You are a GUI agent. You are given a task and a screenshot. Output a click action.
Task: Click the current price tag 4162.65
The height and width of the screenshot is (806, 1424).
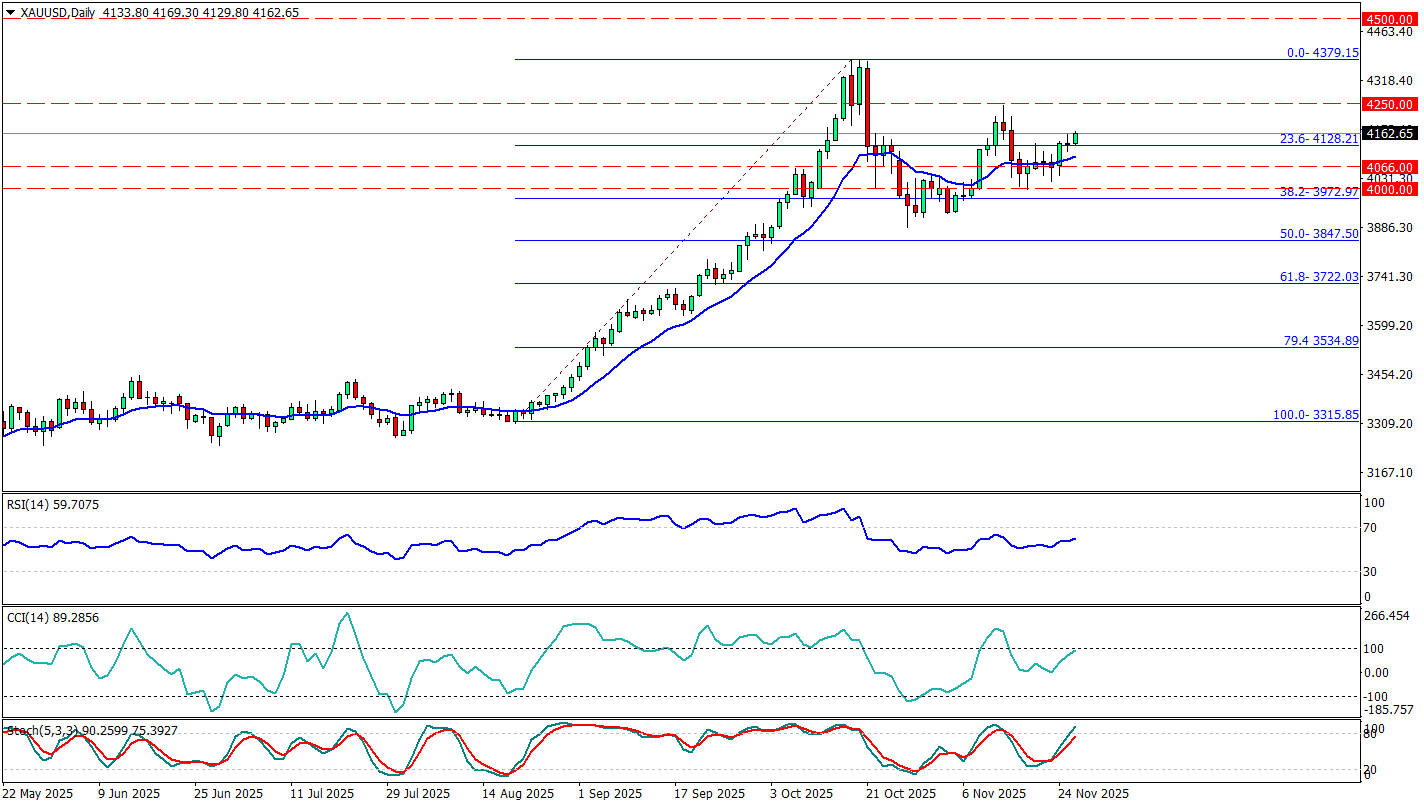(1391, 133)
